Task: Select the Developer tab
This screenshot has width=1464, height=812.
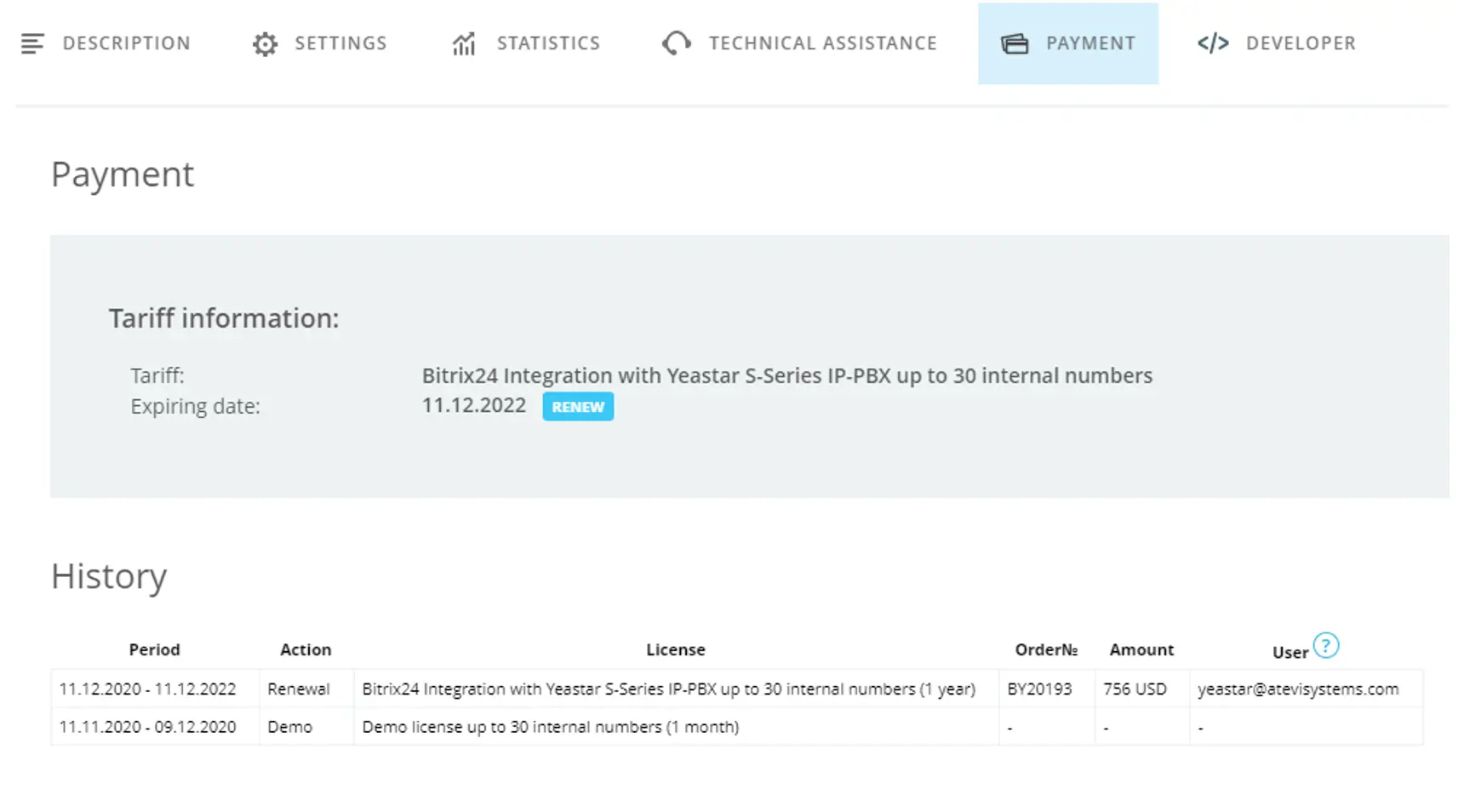Action: point(1300,43)
